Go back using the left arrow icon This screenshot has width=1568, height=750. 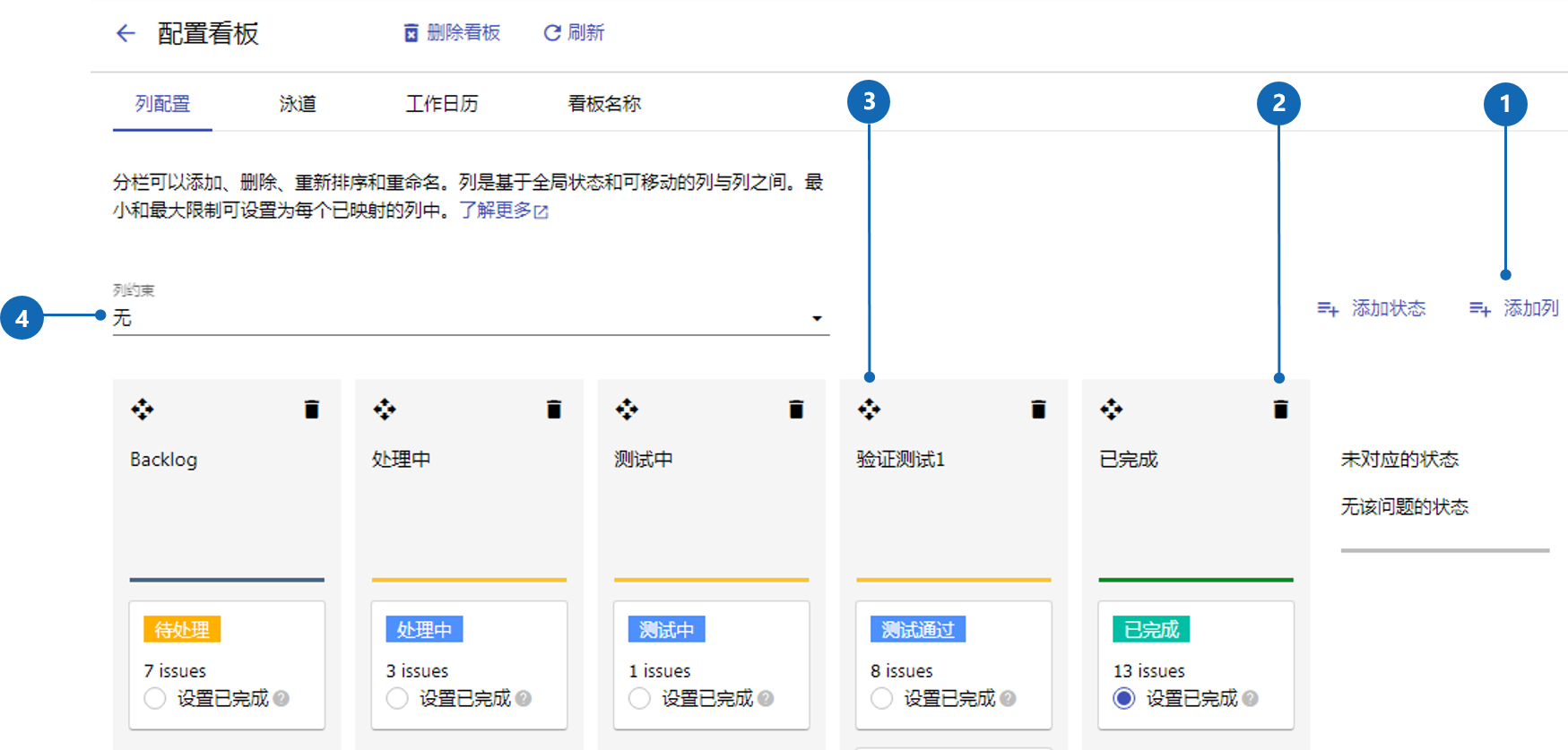126,34
